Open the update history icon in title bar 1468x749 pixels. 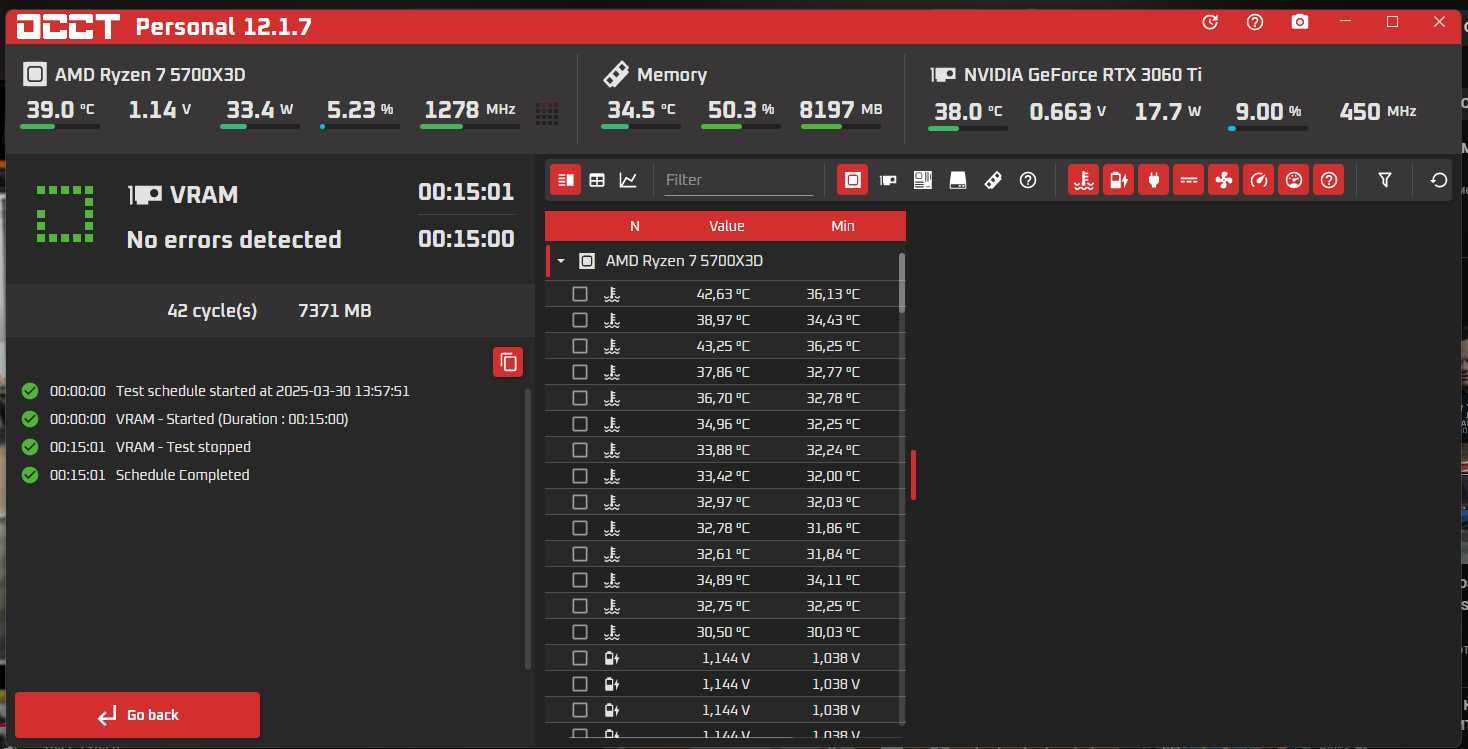(x=1210, y=22)
